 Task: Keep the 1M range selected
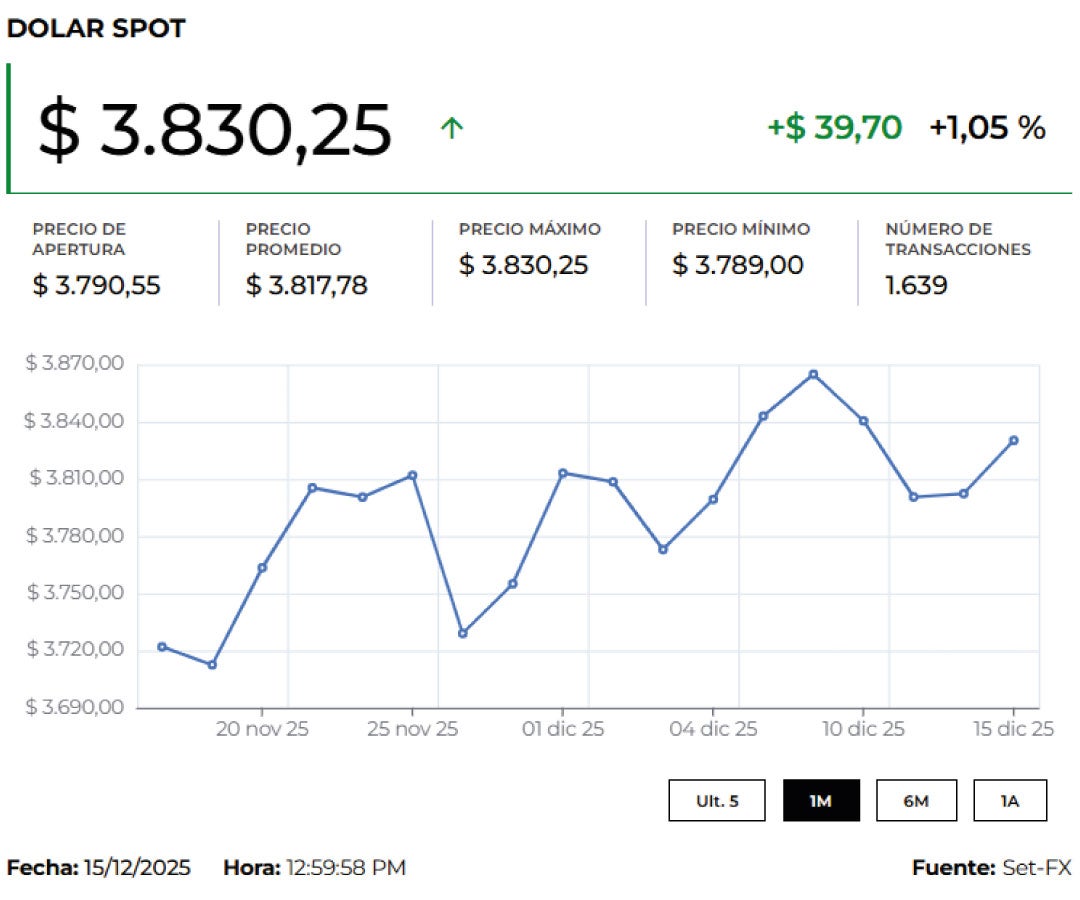pyautogui.click(x=823, y=800)
